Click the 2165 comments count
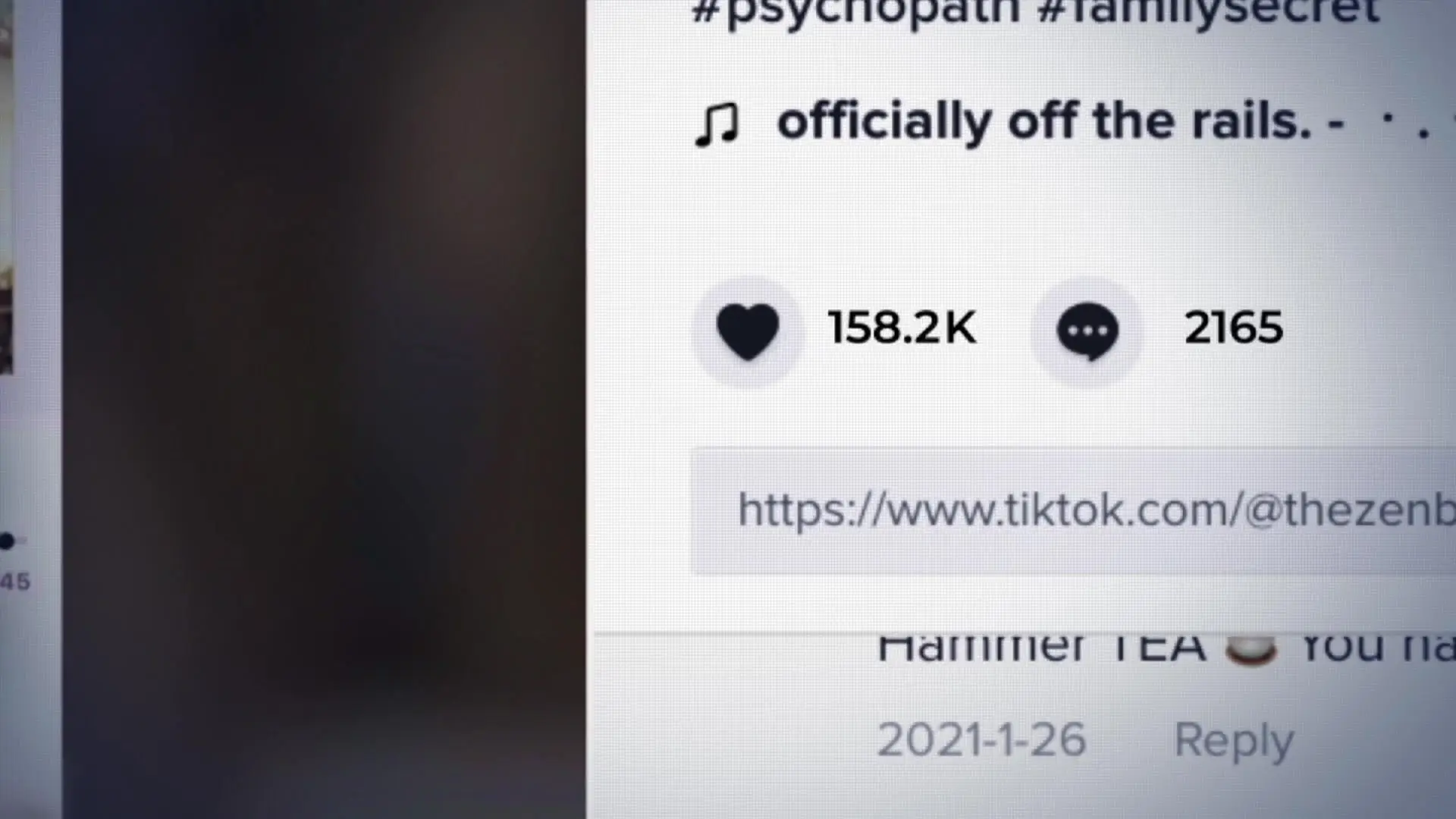Screen dimensions: 1456x819 tap(1234, 328)
